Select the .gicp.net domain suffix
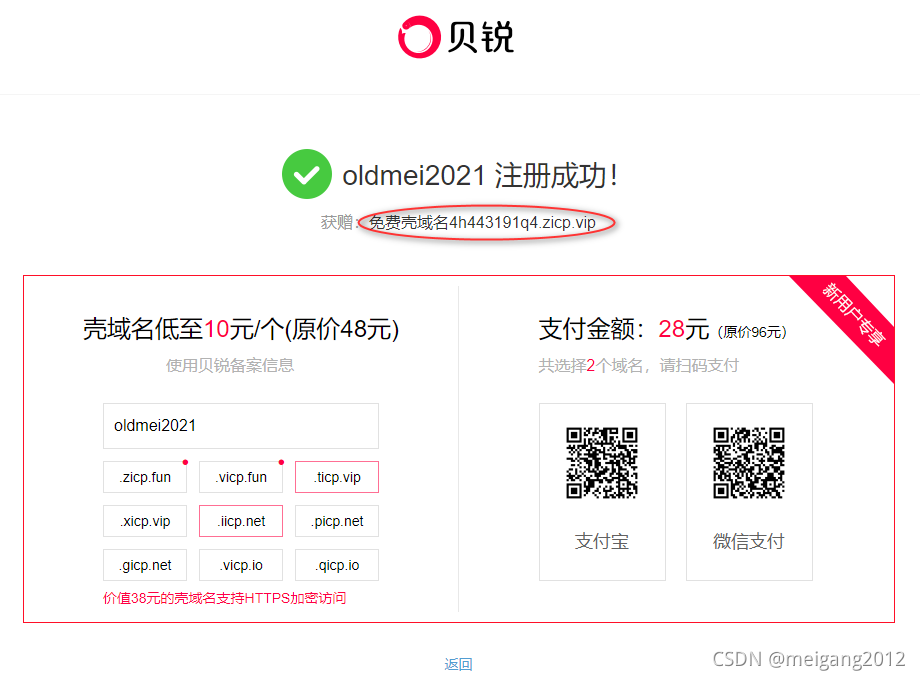This screenshot has height=680, width=920. (145, 565)
